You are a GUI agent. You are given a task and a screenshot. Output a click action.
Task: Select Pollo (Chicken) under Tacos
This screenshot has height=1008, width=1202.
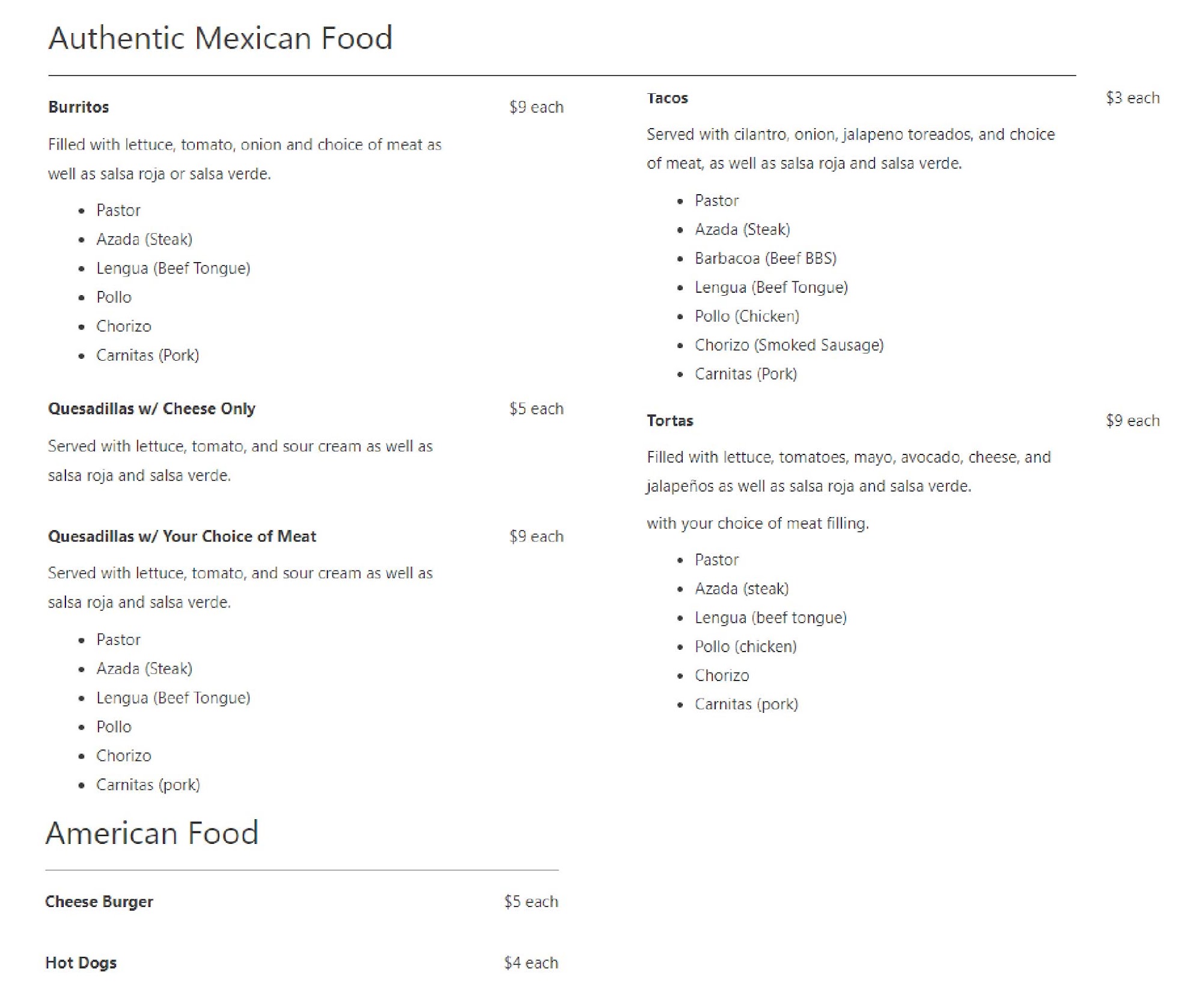[x=746, y=316]
